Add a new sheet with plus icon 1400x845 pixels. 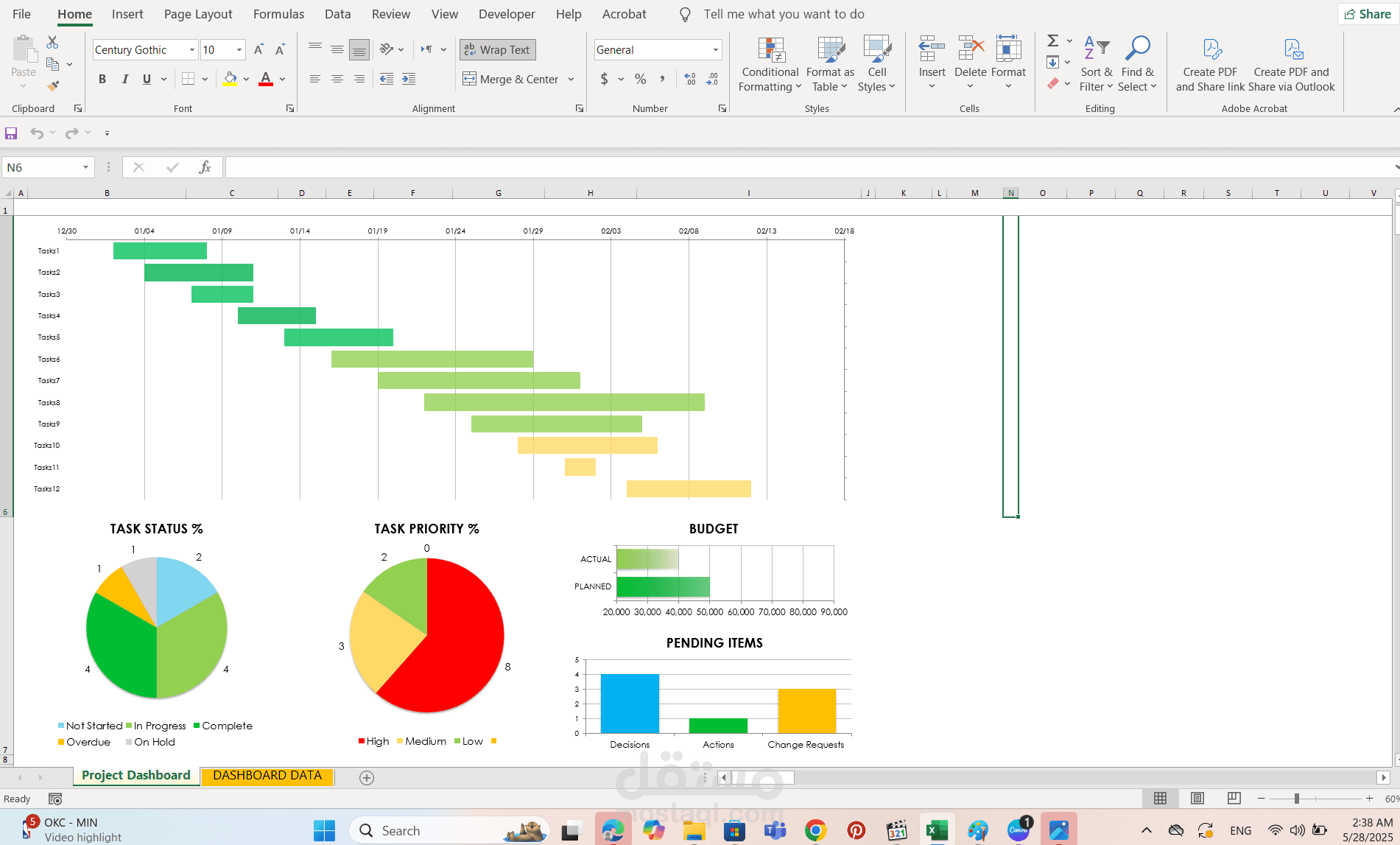(367, 778)
